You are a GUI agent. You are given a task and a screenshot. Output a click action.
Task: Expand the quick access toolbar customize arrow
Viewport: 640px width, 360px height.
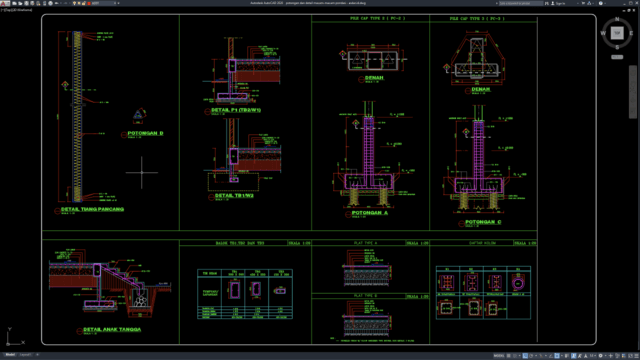118,3
